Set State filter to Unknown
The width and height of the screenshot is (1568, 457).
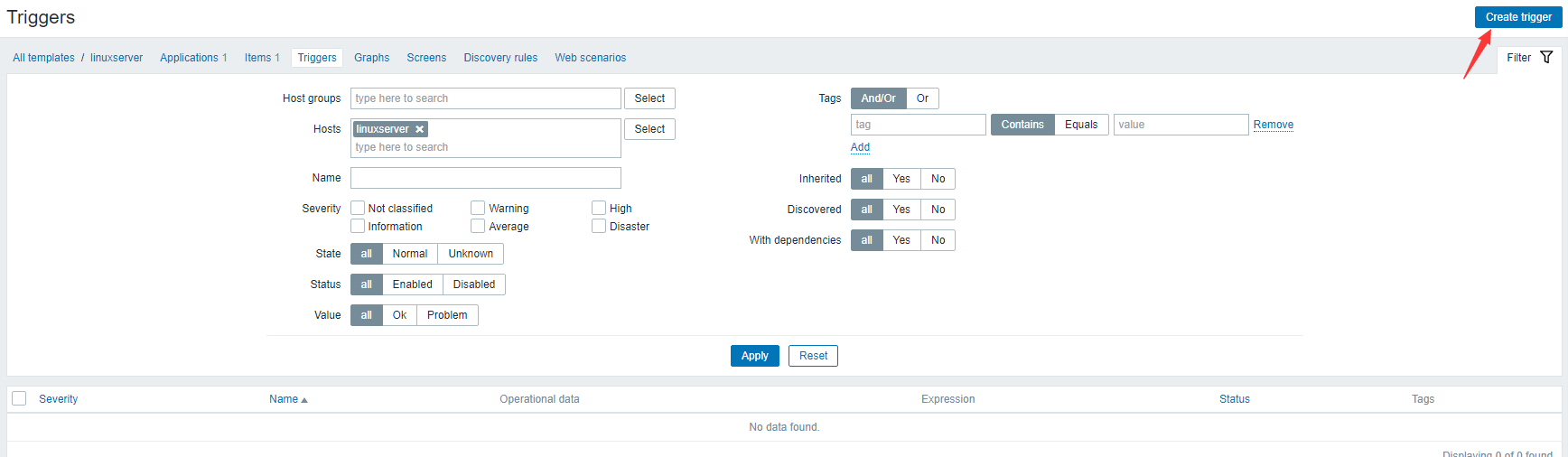tap(471, 254)
